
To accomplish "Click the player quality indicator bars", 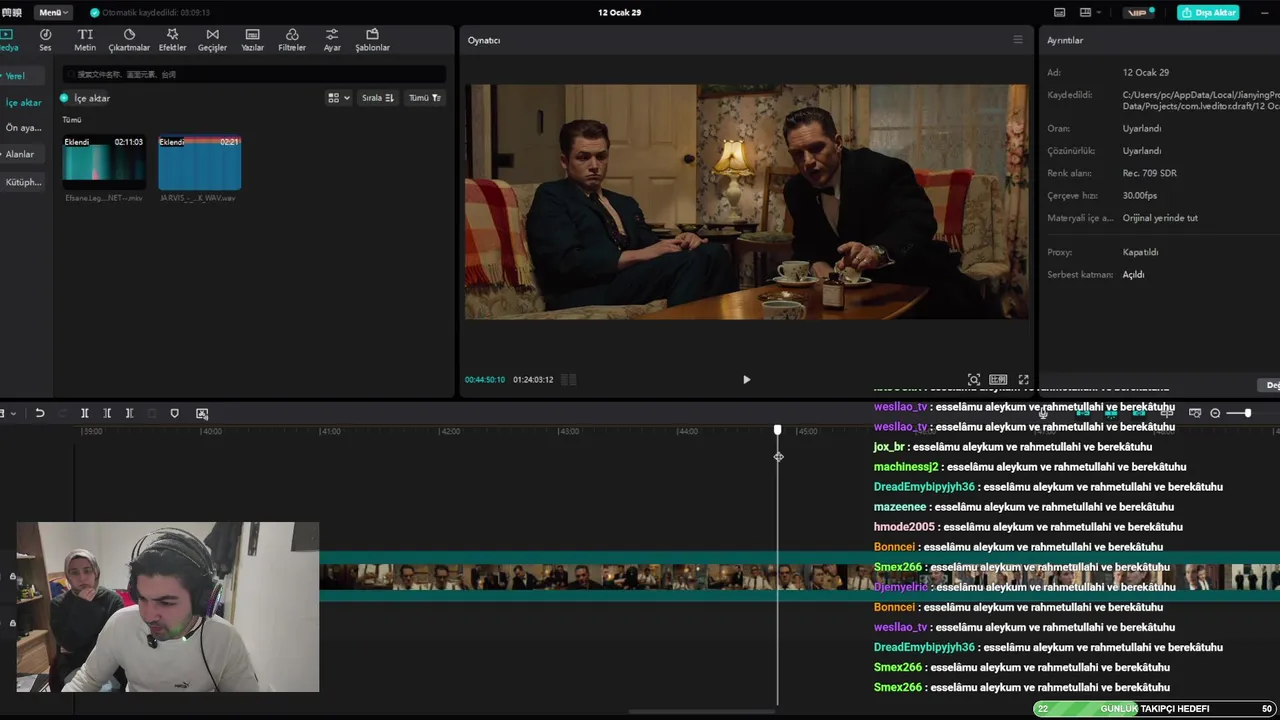I will [568, 380].
